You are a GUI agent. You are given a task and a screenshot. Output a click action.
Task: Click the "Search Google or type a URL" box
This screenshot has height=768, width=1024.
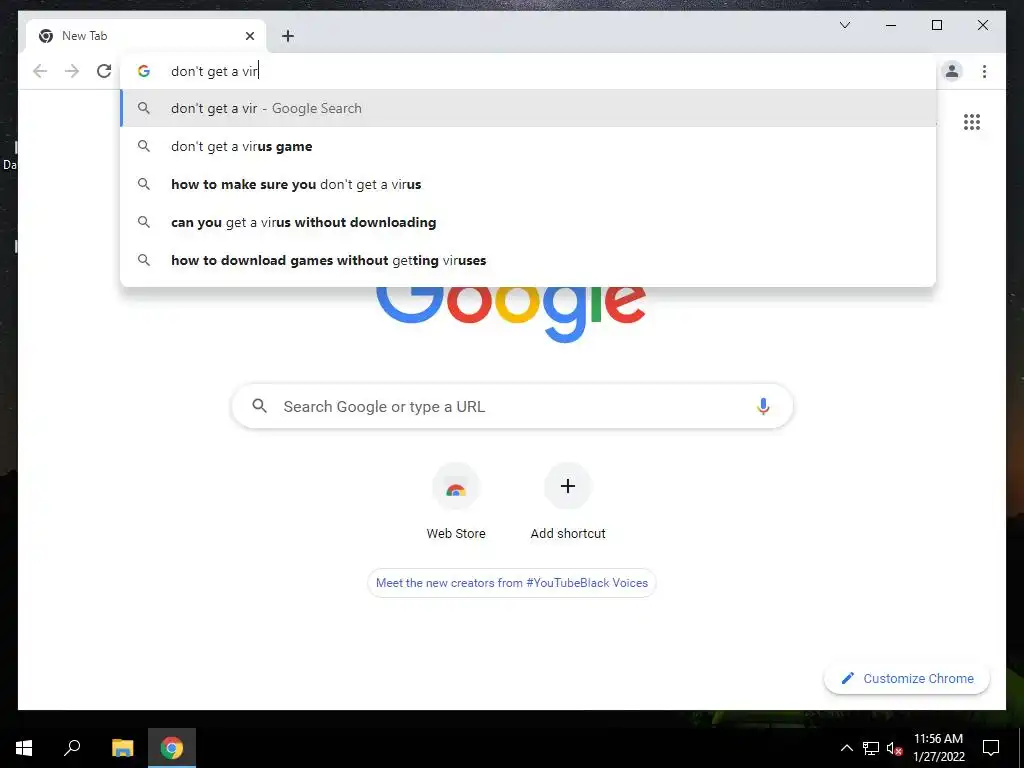tap(512, 406)
